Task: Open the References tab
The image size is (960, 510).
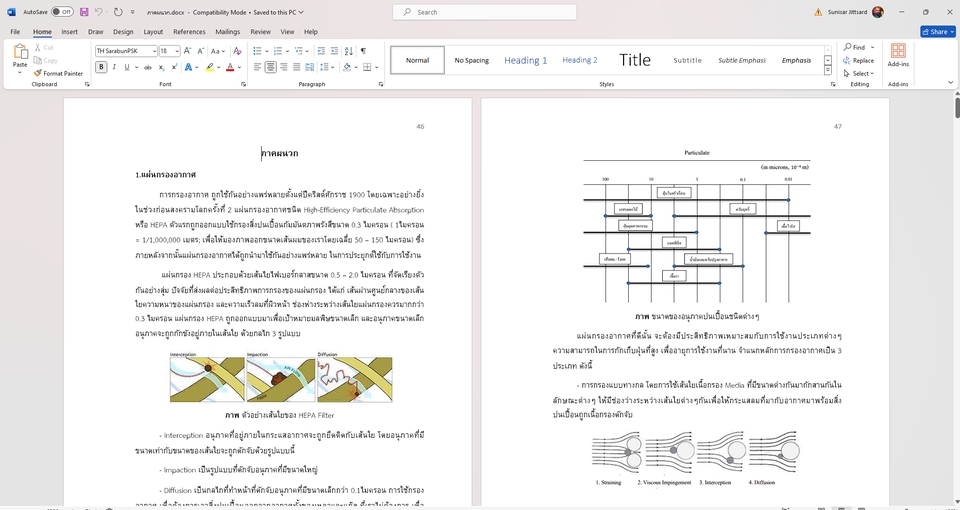Action: 189,32
